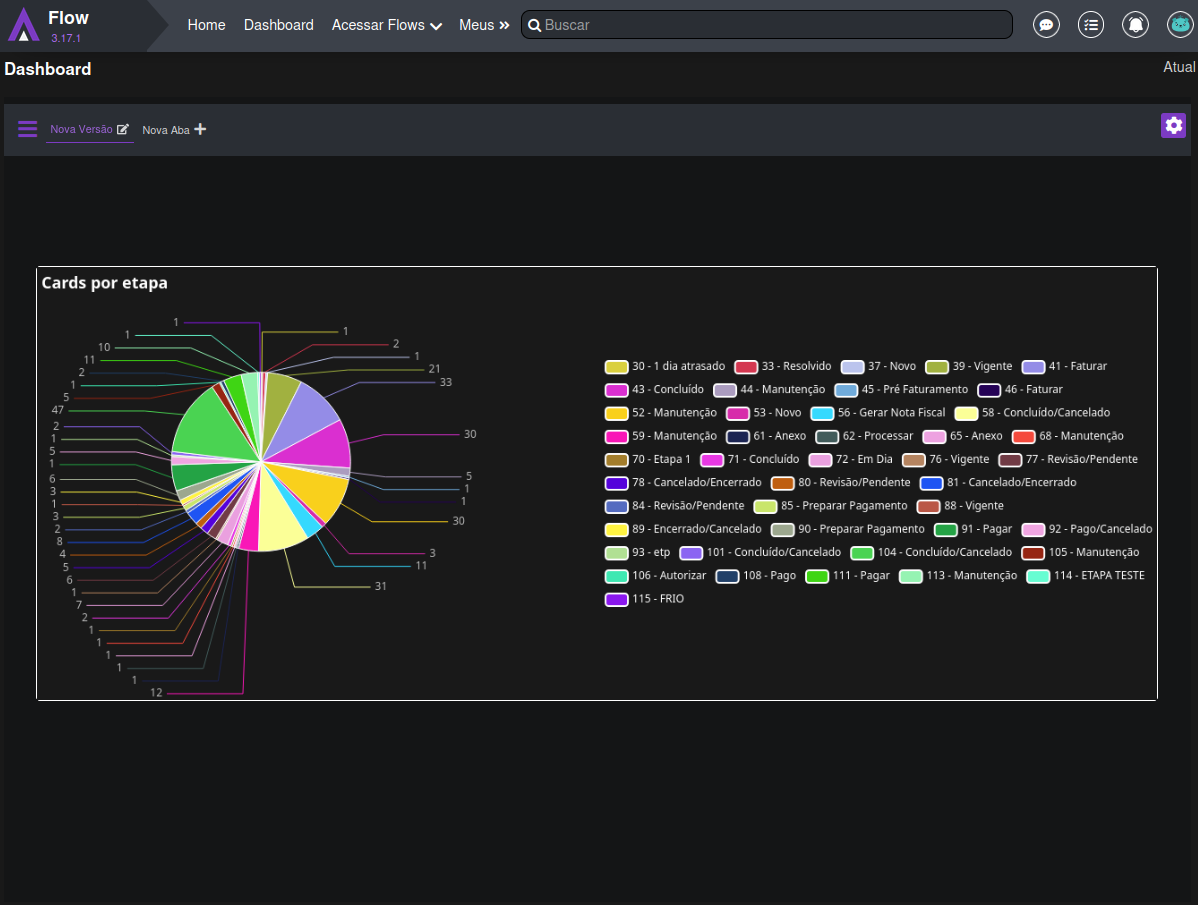Viewport: 1198px width, 905px height.
Task: Click the '115 - FRIO' purple color swatch
Action: coord(616,599)
